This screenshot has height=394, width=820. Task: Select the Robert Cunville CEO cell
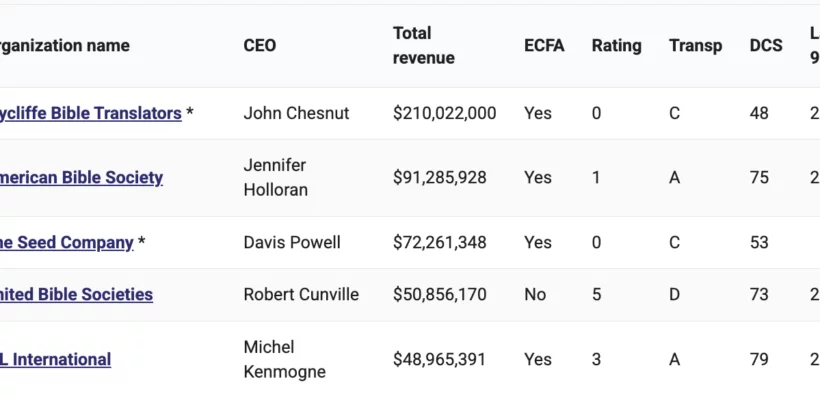click(x=301, y=294)
